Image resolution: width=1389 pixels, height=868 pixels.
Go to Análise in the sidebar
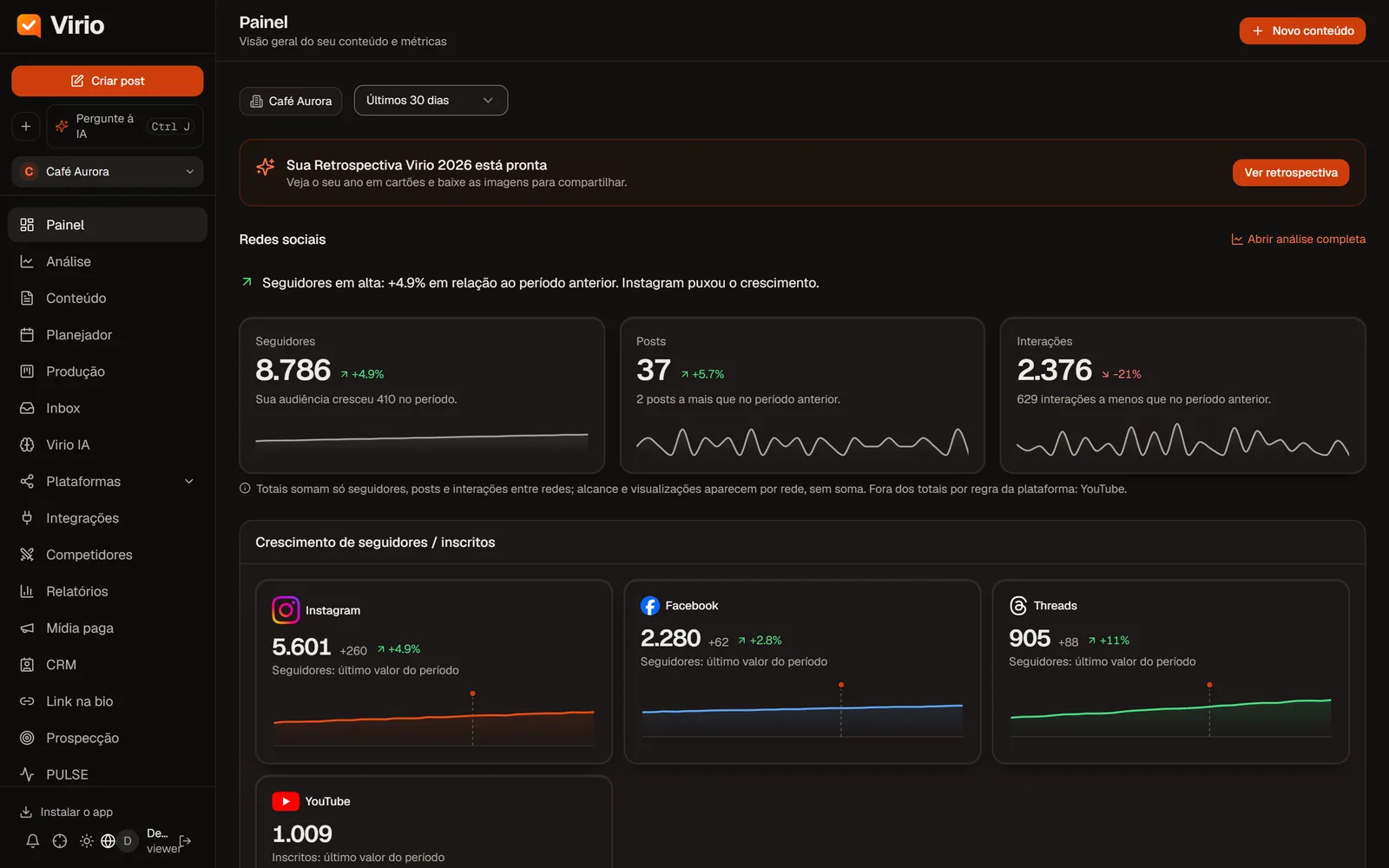108,261
